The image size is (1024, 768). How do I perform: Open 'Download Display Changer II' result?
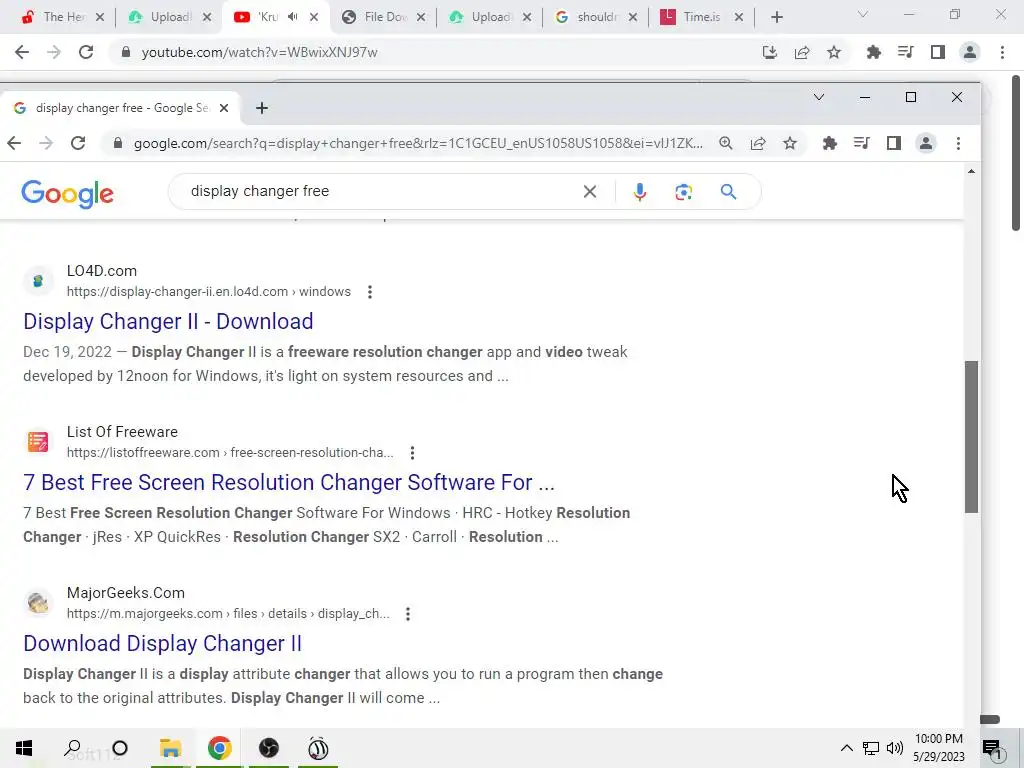[162, 643]
